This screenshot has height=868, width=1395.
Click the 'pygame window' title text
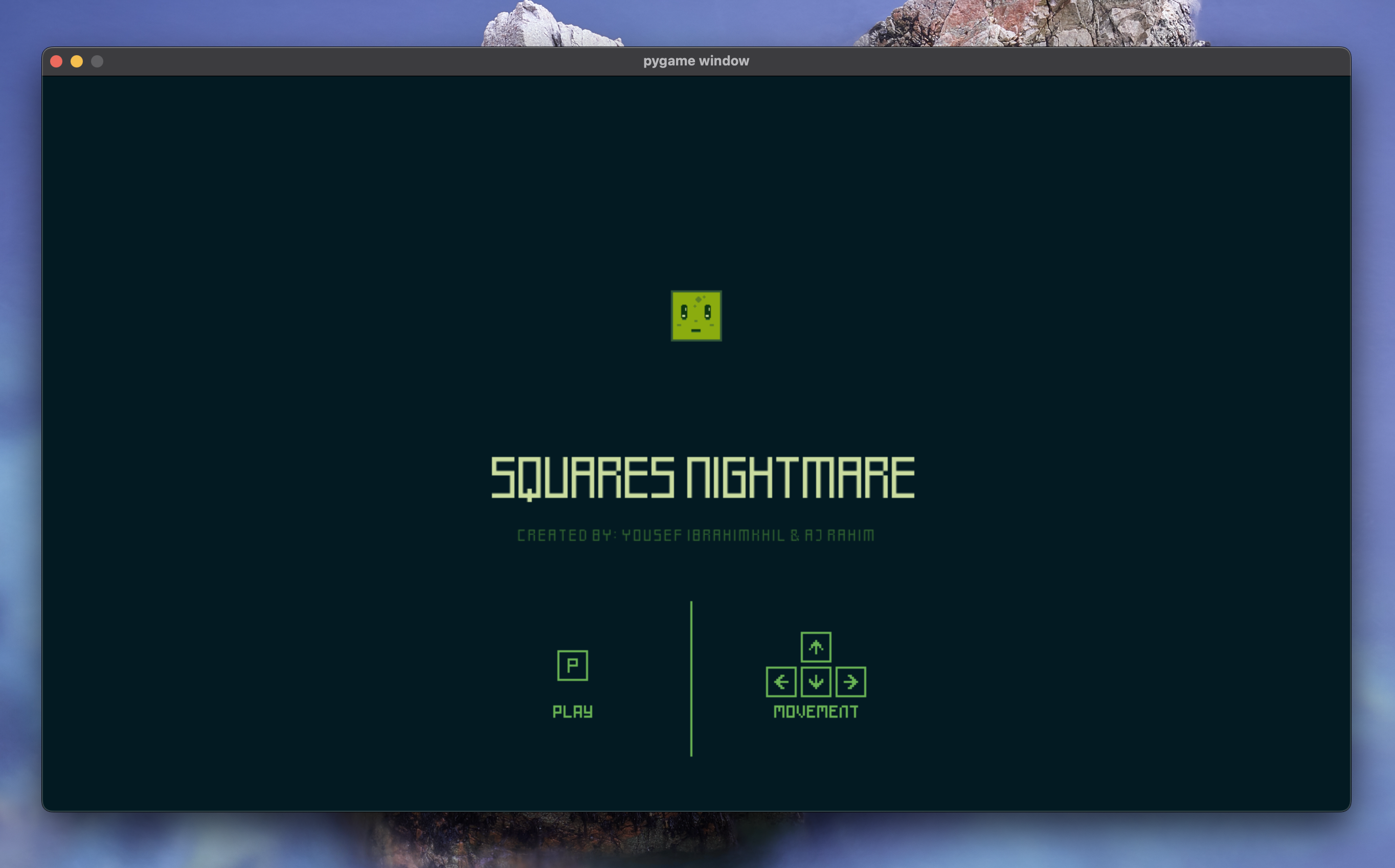(x=695, y=61)
